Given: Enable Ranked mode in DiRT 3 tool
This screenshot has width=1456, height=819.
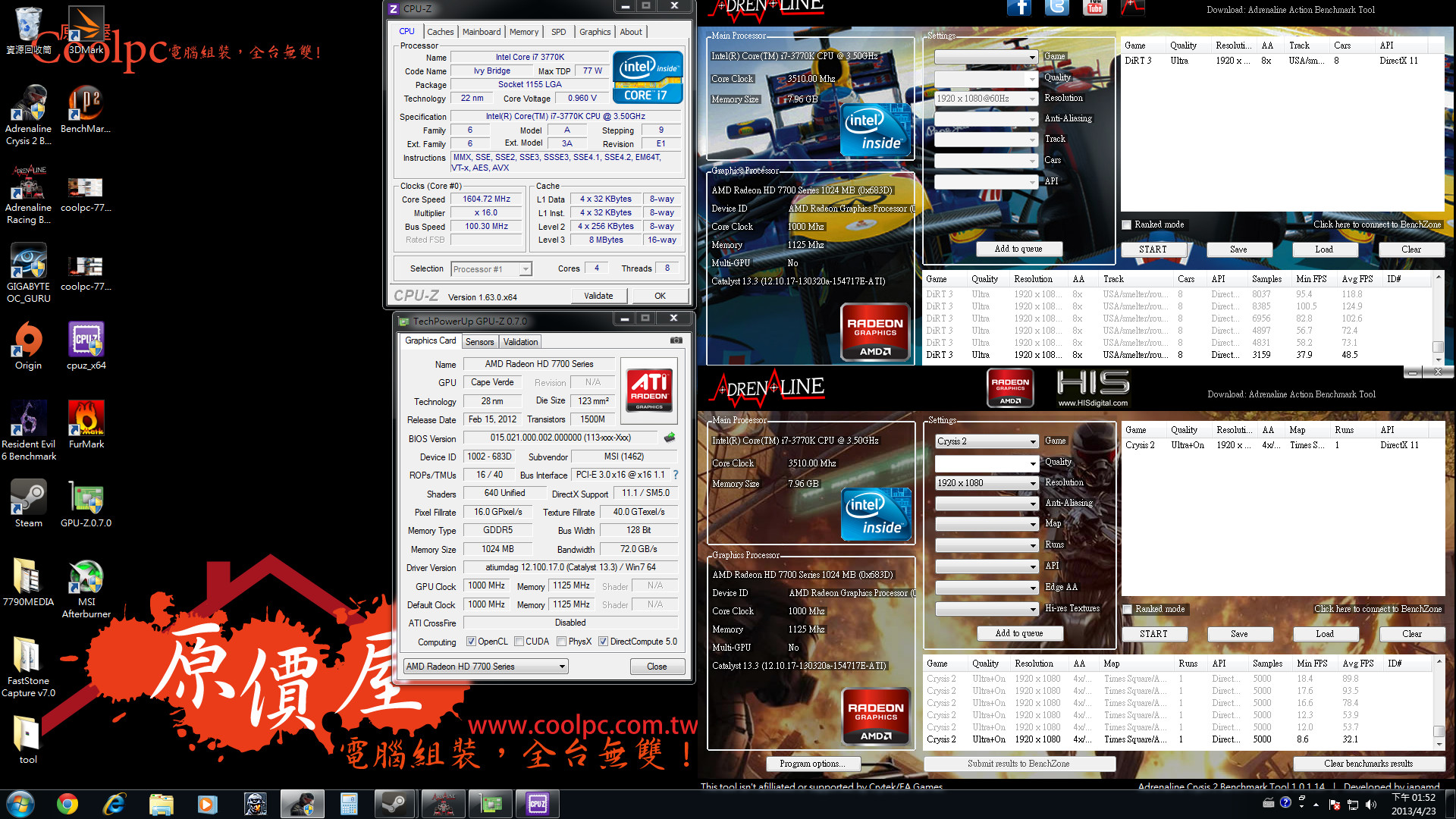Looking at the screenshot, I should (x=1127, y=224).
